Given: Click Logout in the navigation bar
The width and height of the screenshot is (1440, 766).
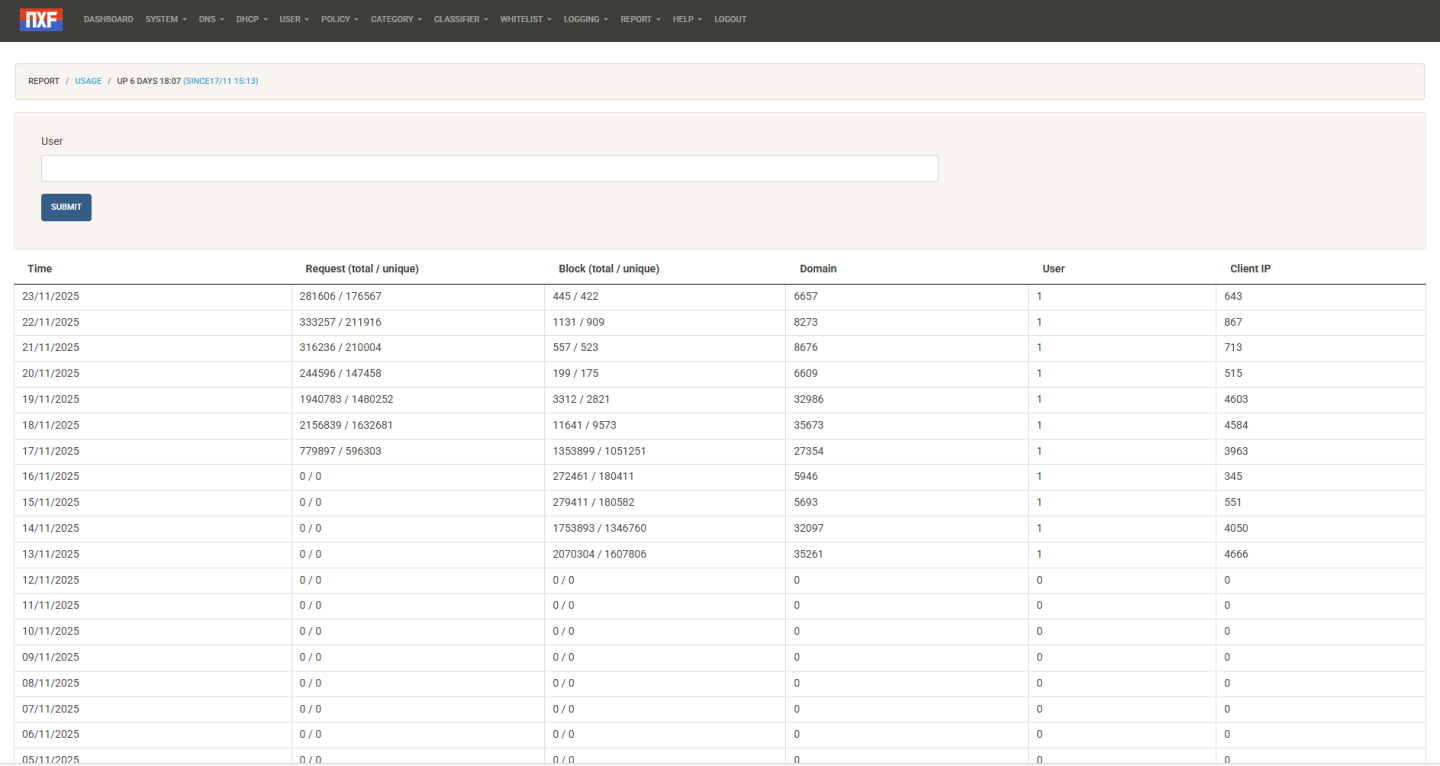Looking at the screenshot, I should pyautogui.click(x=730, y=19).
